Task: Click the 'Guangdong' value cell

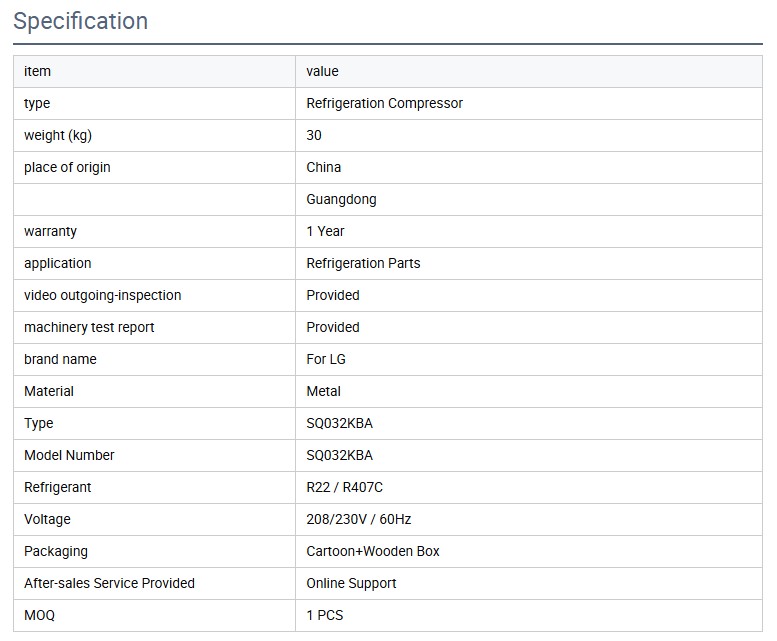Action: coord(341,199)
